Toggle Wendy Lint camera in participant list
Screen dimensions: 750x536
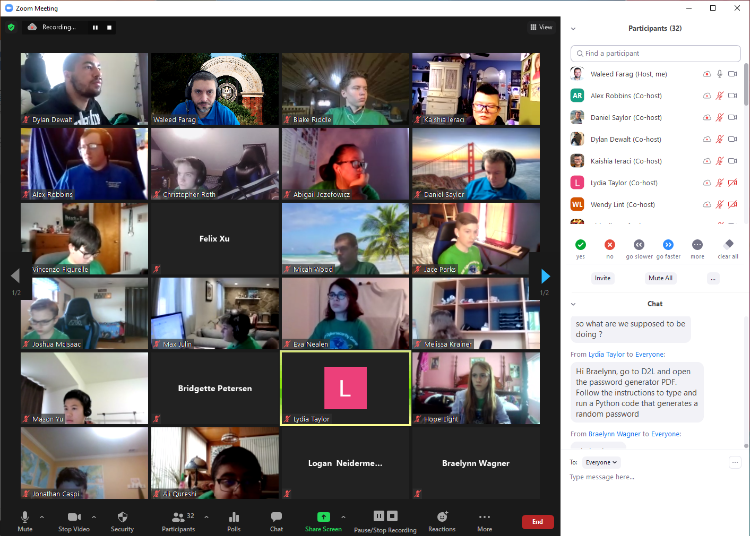732,205
